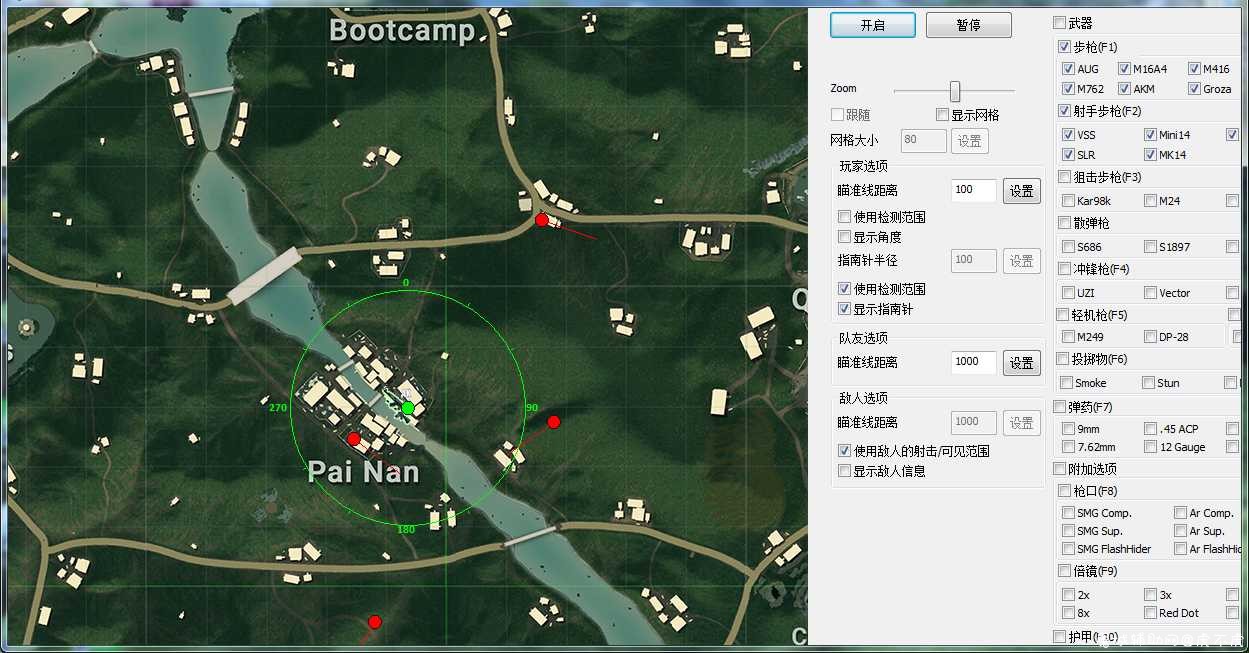Screen dimensions: 1249x653
Task: Check the Red Dot scope checkbox
Action: pyautogui.click(x=1150, y=613)
